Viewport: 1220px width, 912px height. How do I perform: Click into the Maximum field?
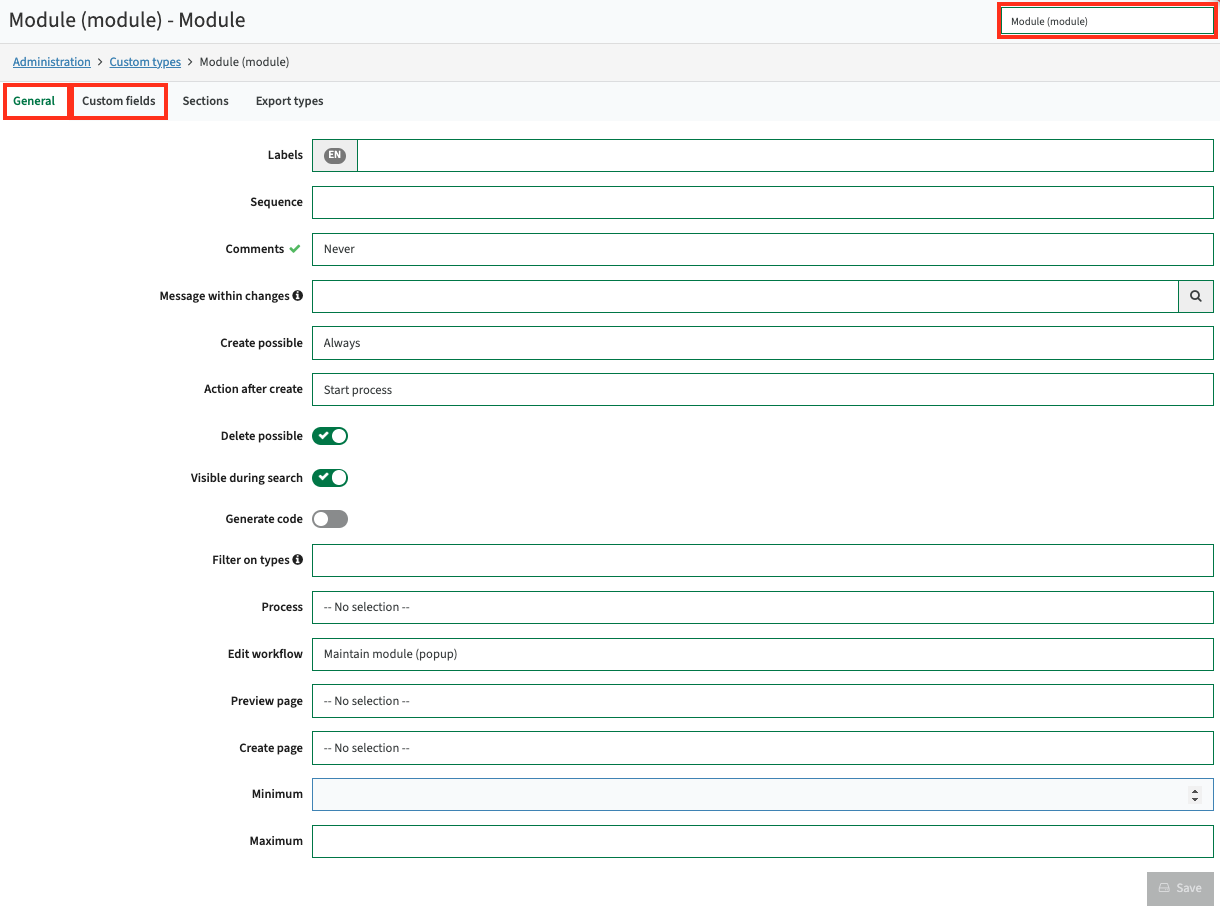(763, 841)
